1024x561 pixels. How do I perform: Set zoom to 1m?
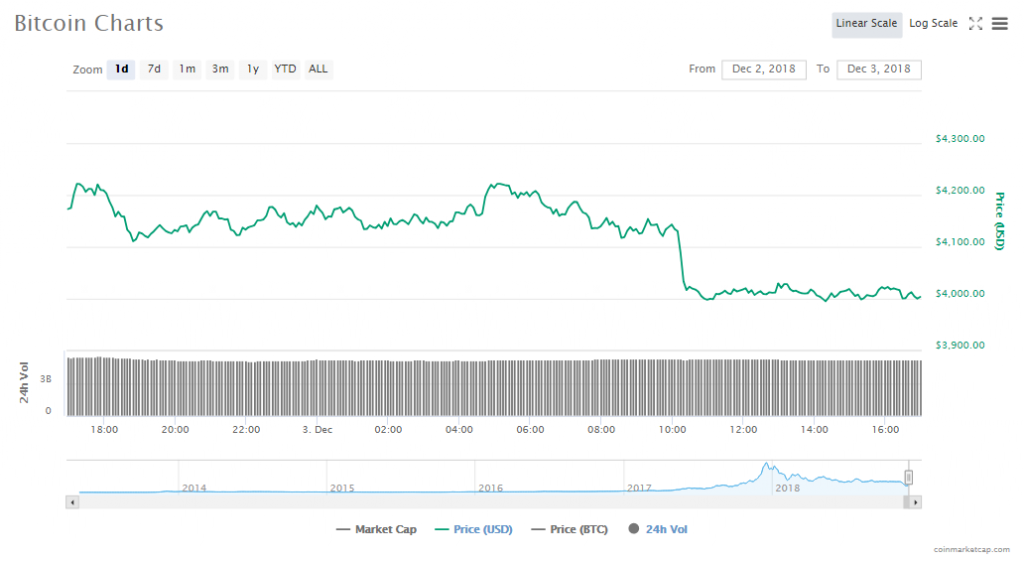(187, 69)
